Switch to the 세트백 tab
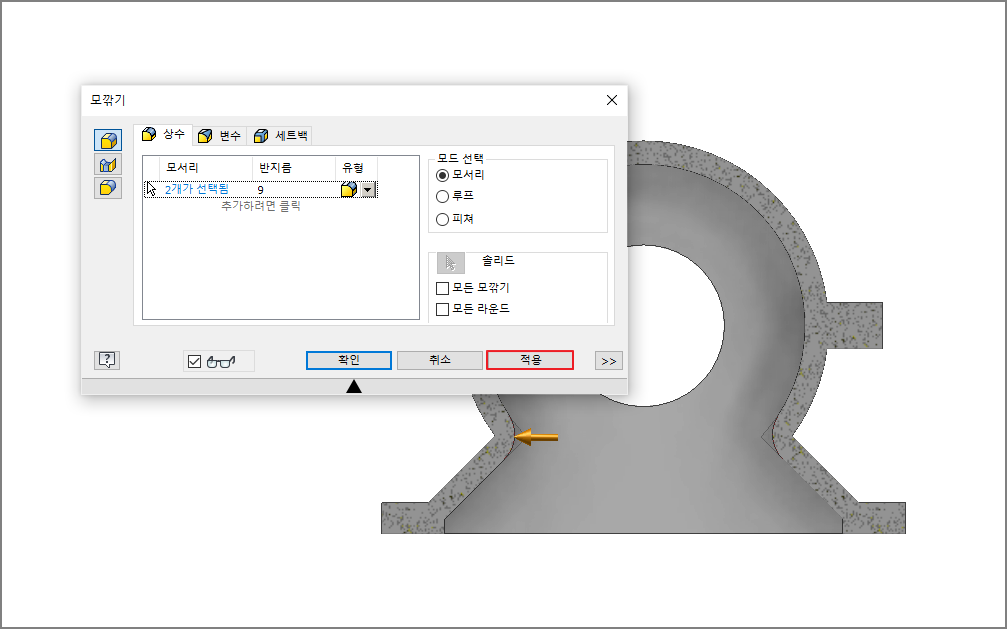This screenshot has width=1007, height=629. pyautogui.click(x=281, y=136)
